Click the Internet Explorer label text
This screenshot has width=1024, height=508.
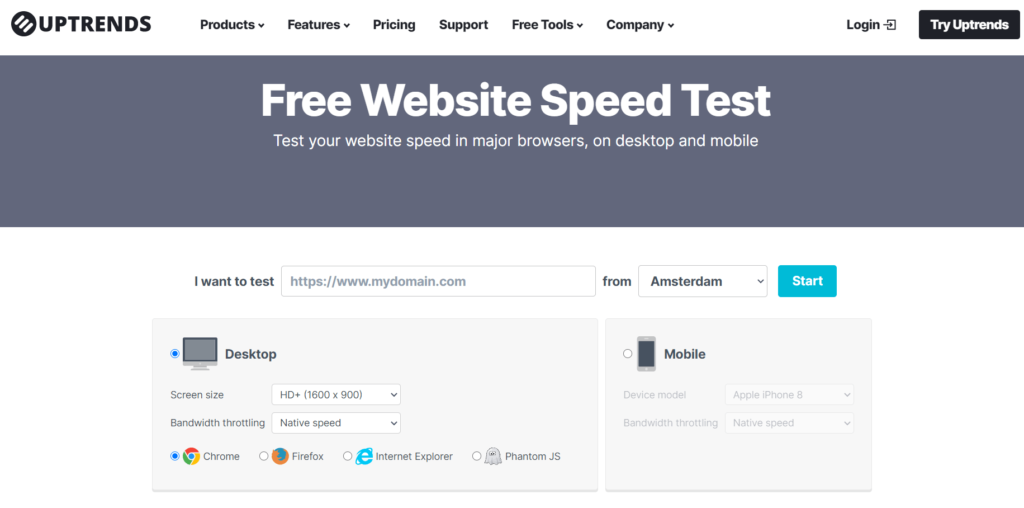(414, 456)
